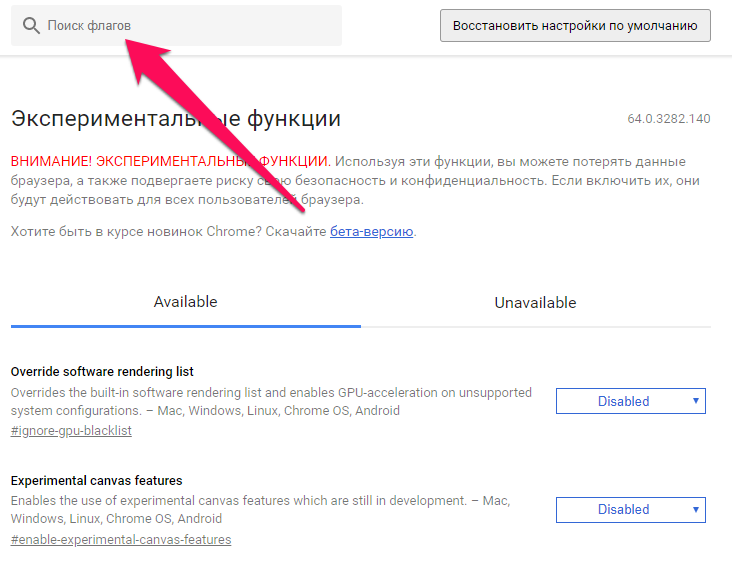Switch to the Unavailable tab
Screen dimensions: 732x562
[x=535, y=302]
